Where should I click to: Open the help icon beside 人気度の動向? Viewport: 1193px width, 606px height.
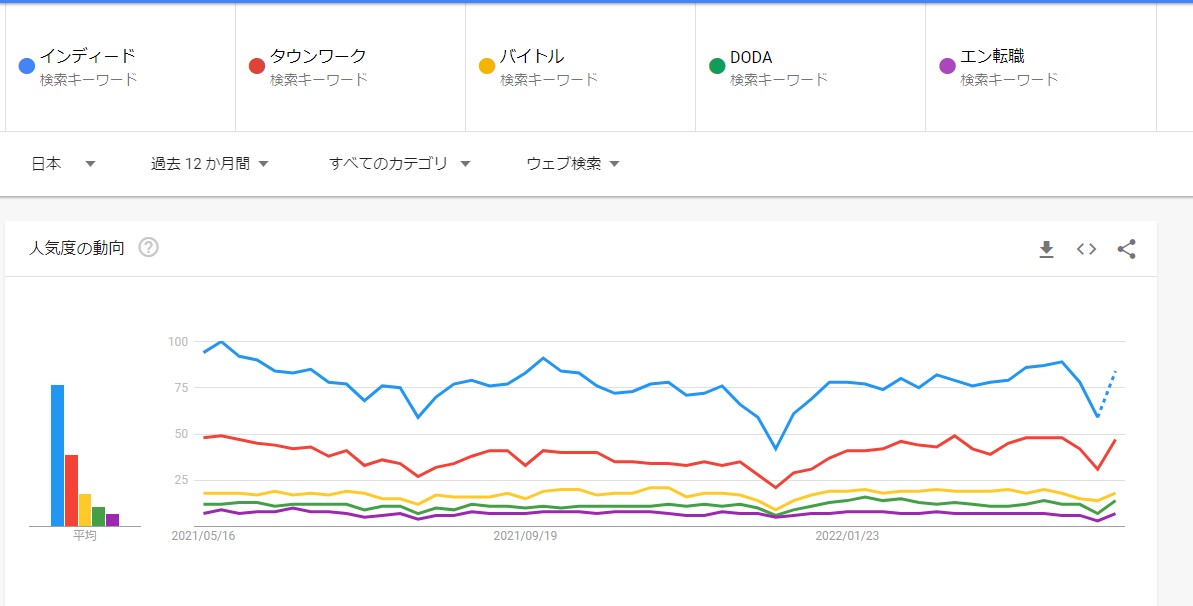[x=148, y=248]
